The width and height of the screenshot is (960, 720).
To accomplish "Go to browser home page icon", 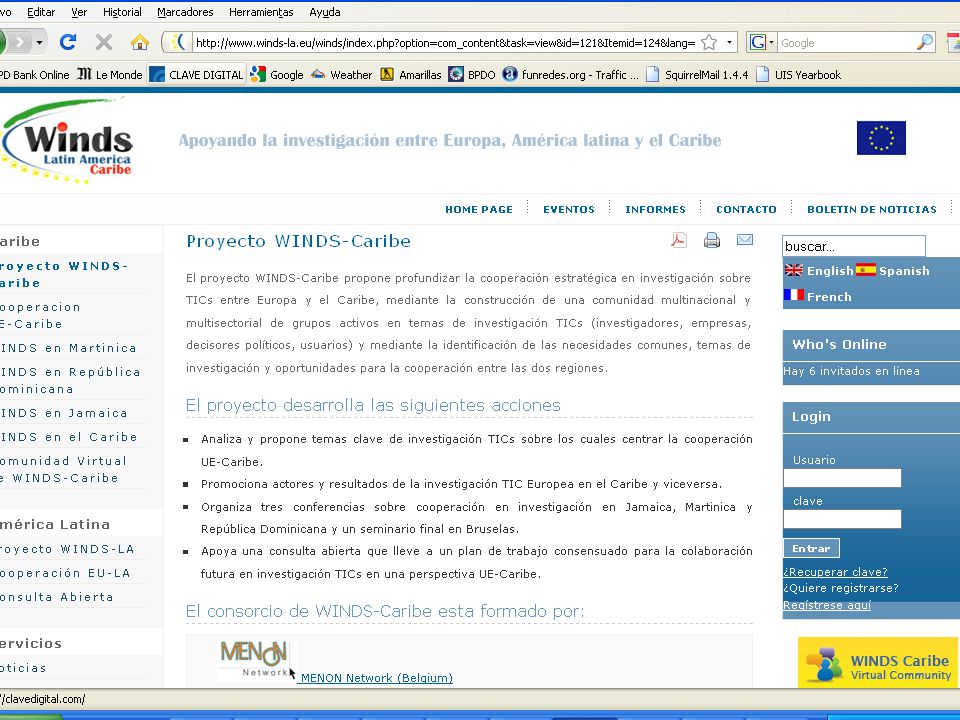I will 140,42.
